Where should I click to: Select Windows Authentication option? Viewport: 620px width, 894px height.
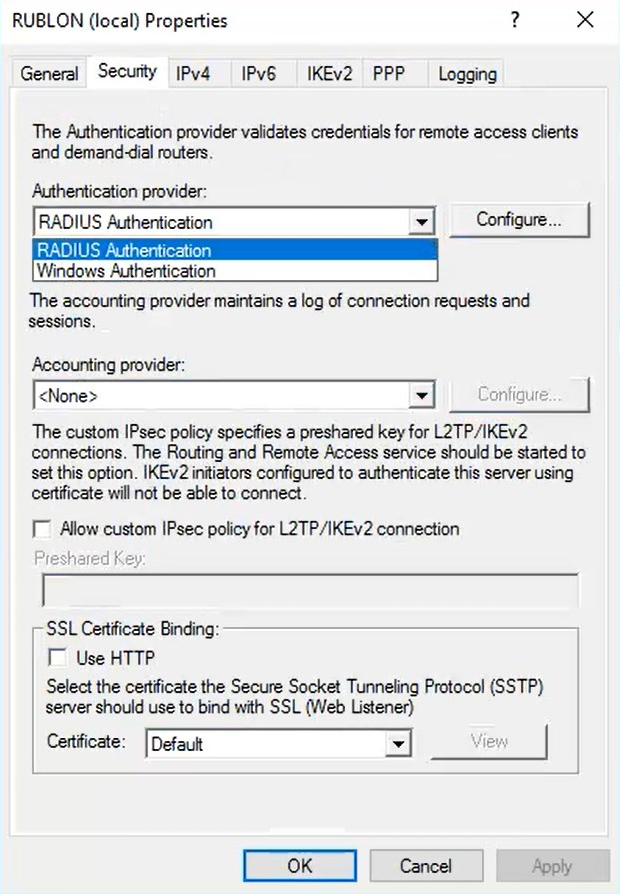[x=126, y=271]
